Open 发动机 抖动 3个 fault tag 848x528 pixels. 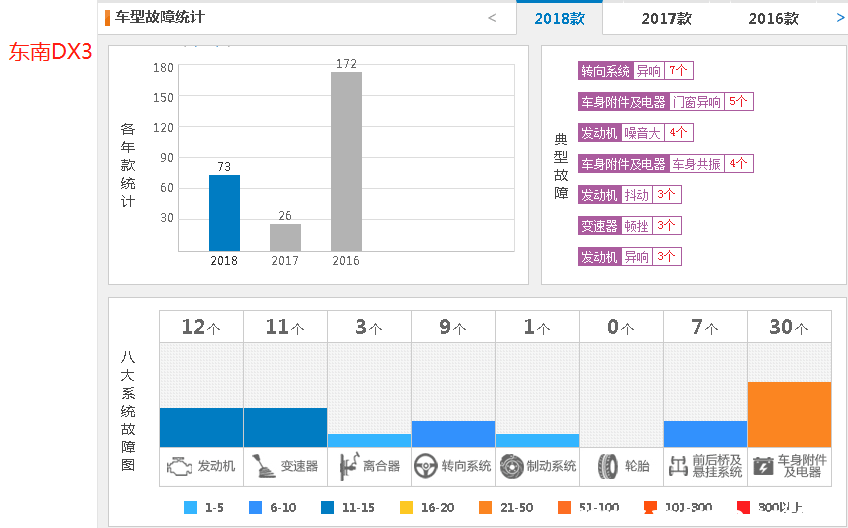tap(630, 195)
